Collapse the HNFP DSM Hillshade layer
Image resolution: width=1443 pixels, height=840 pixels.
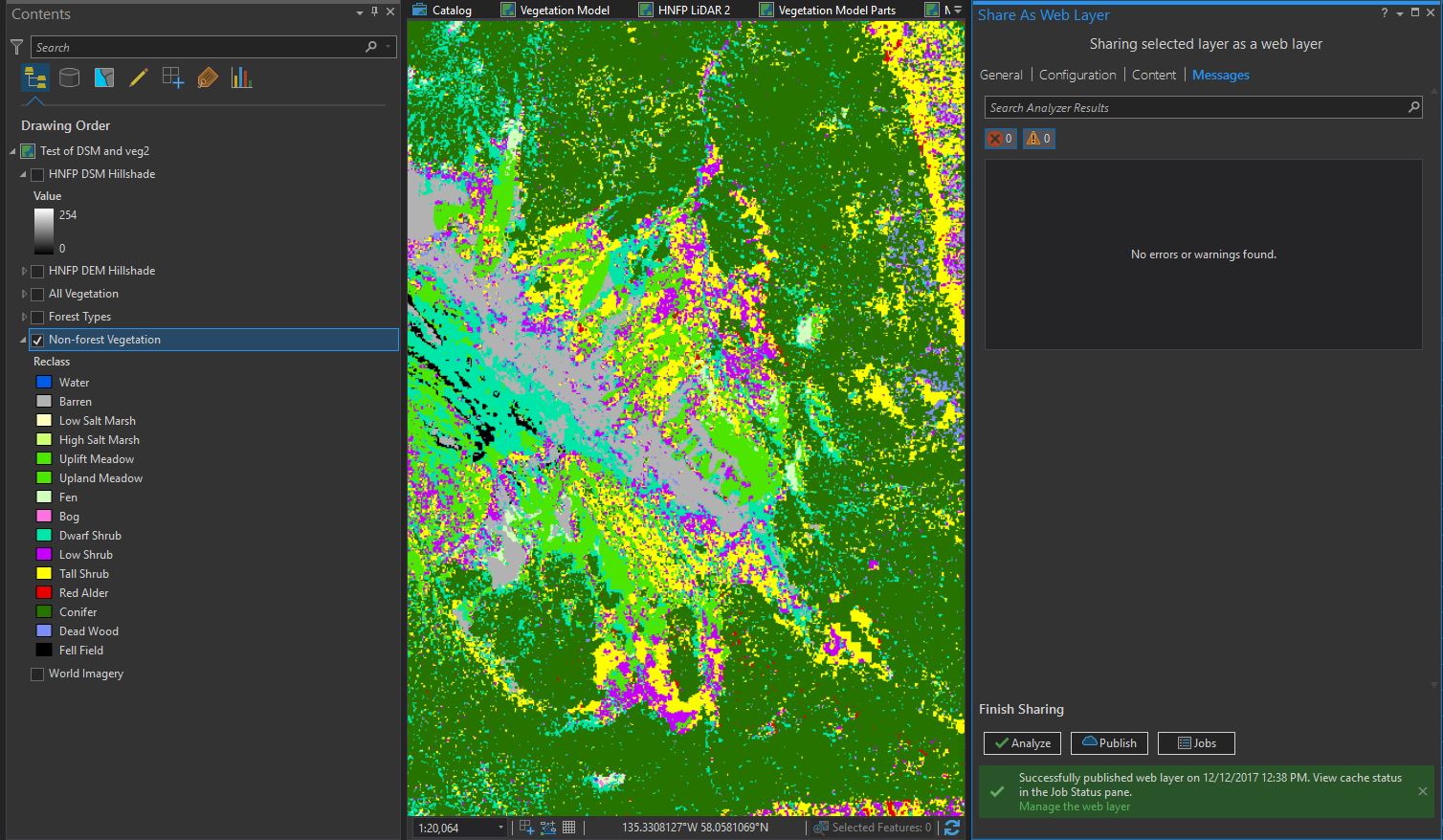pos(24,174)
